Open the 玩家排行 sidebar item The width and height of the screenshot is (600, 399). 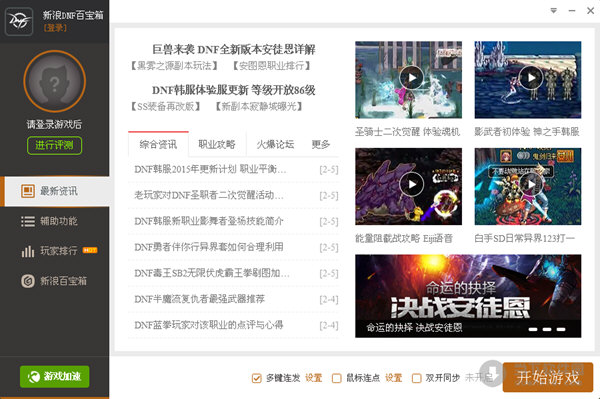tap(55, 251)
